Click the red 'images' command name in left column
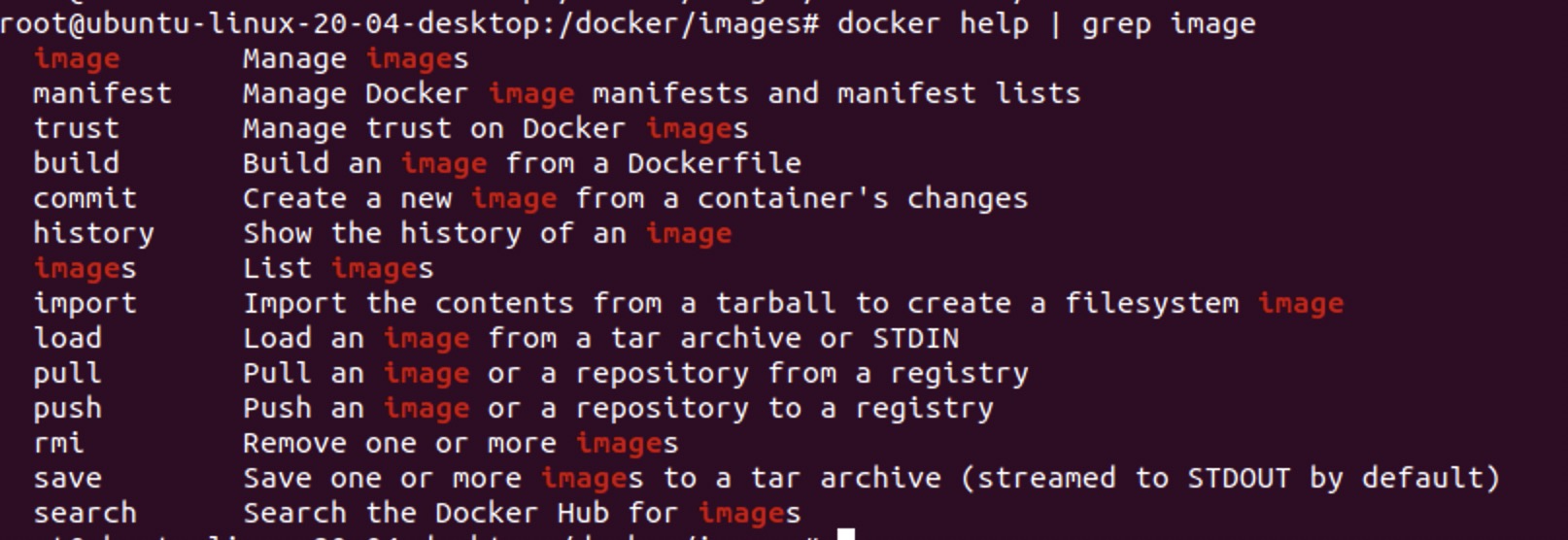 click(85, 269)
